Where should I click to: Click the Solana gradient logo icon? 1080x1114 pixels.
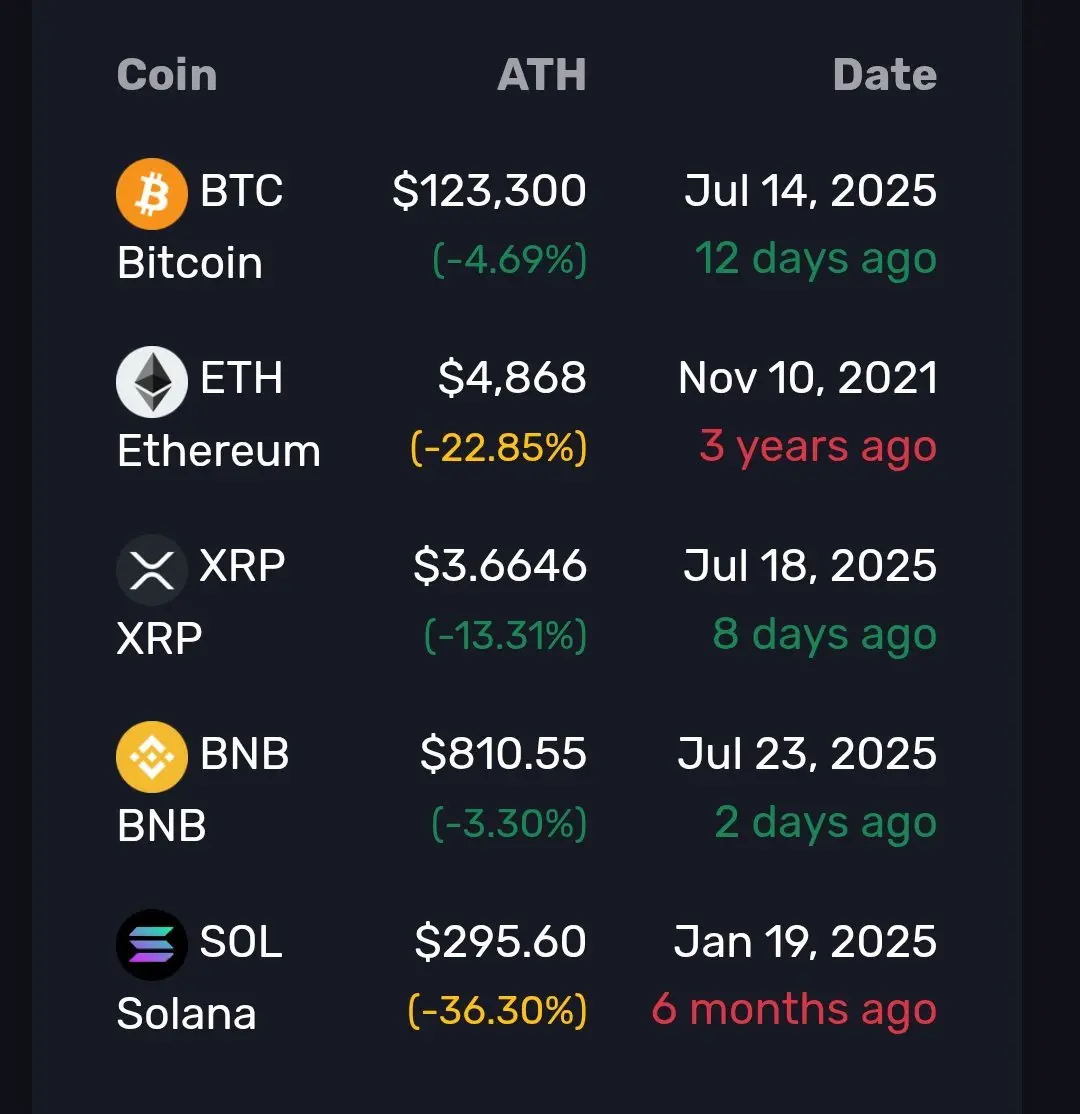(x=152, y=945)
